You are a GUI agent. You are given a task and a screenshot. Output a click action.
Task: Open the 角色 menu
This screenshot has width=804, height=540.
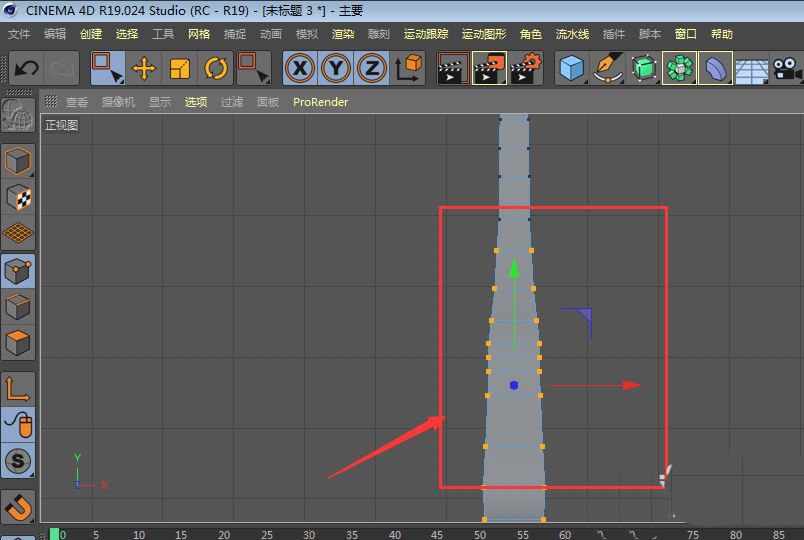point(531,34)
